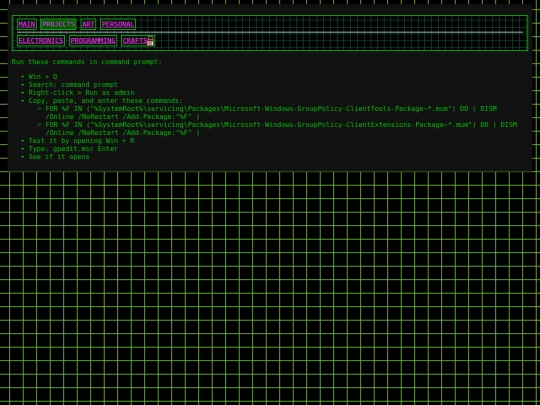Click the 'Right-click > Run as admin' line
This screenshot has width=540, height=405.
81,93
